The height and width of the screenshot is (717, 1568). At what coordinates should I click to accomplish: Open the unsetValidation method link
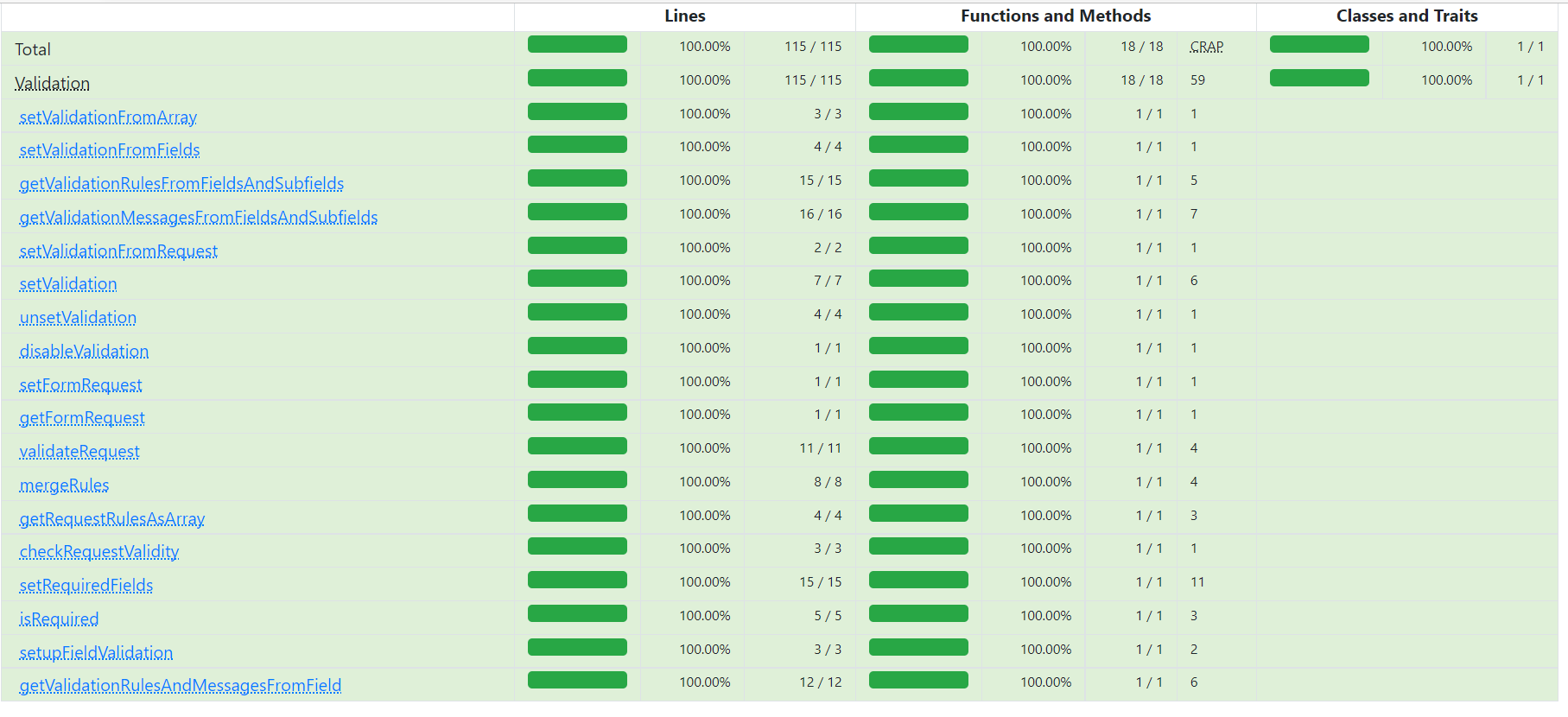click(78, 318)
